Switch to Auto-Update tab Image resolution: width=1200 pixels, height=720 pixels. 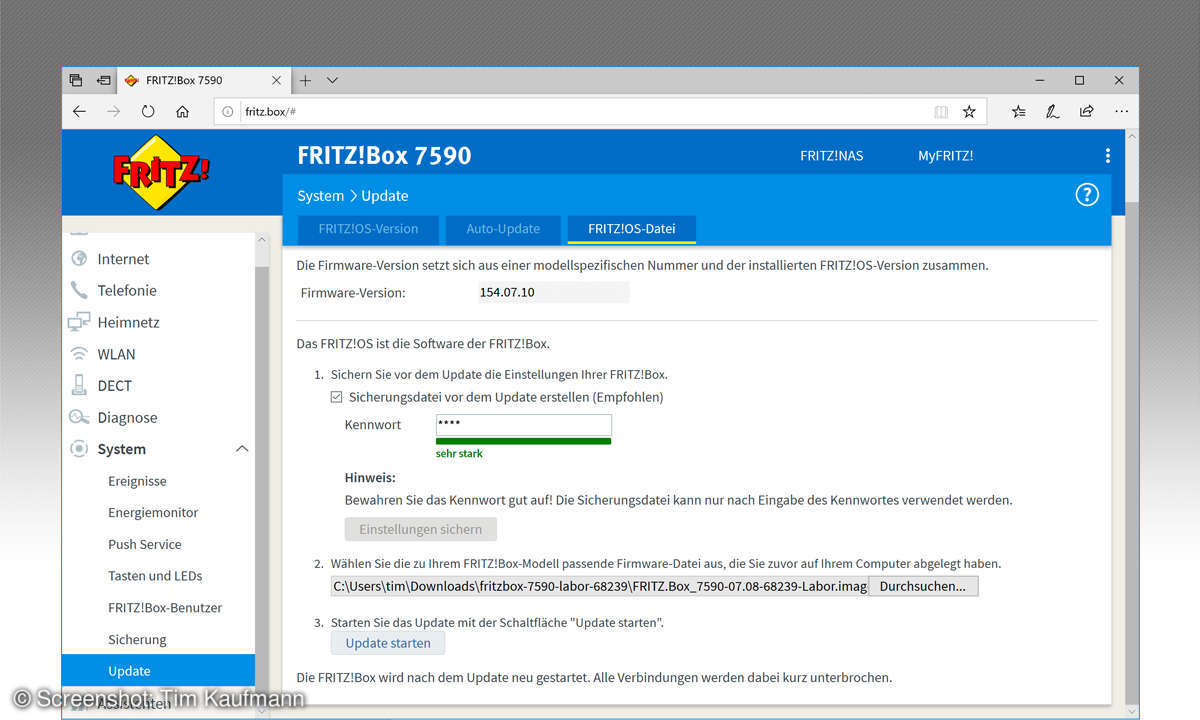tap(503, 229)
